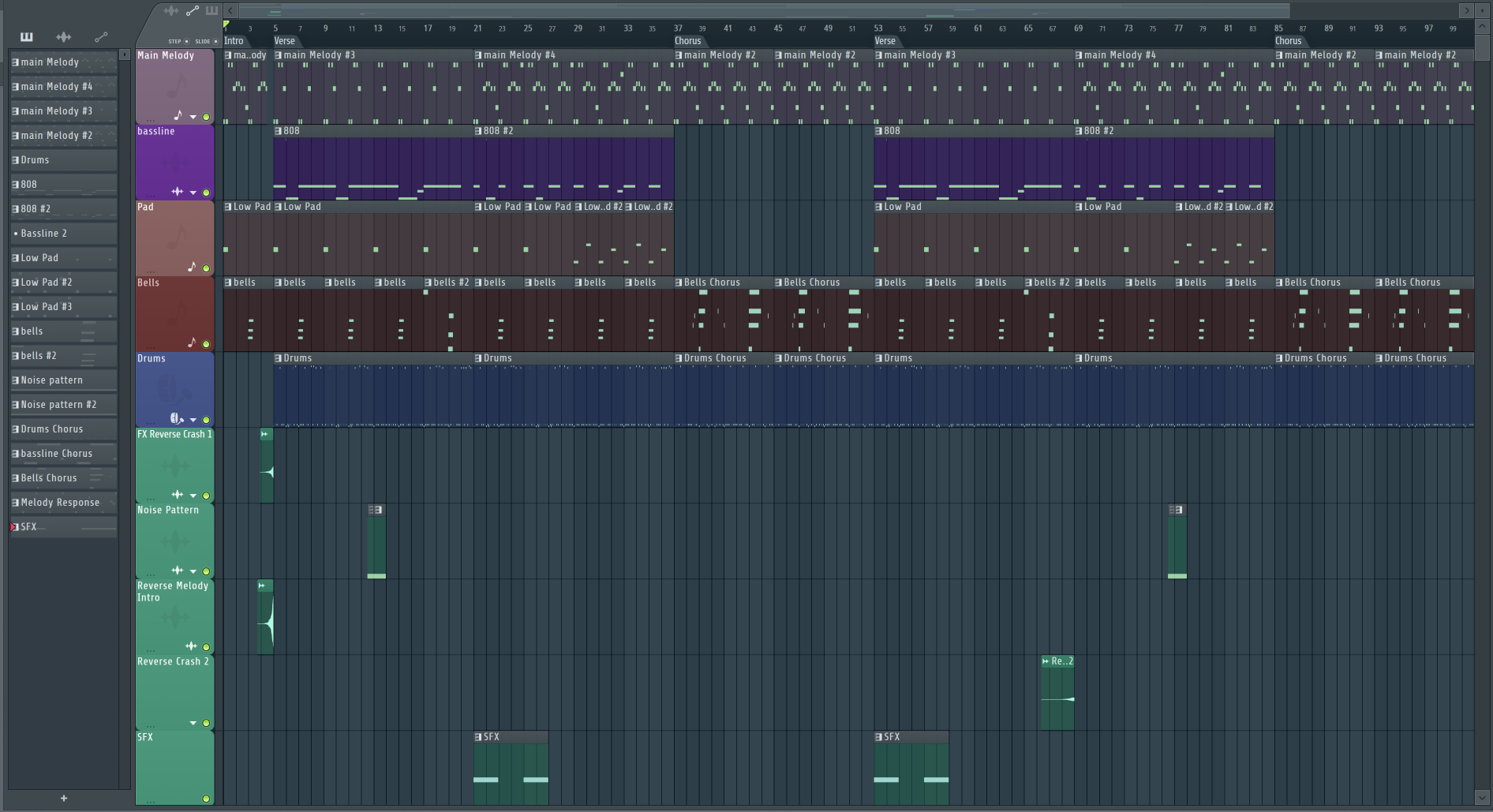Click automation line icon in playlist header corner
Viewport: 1493px width, 812px height.
tap(193, 10)
